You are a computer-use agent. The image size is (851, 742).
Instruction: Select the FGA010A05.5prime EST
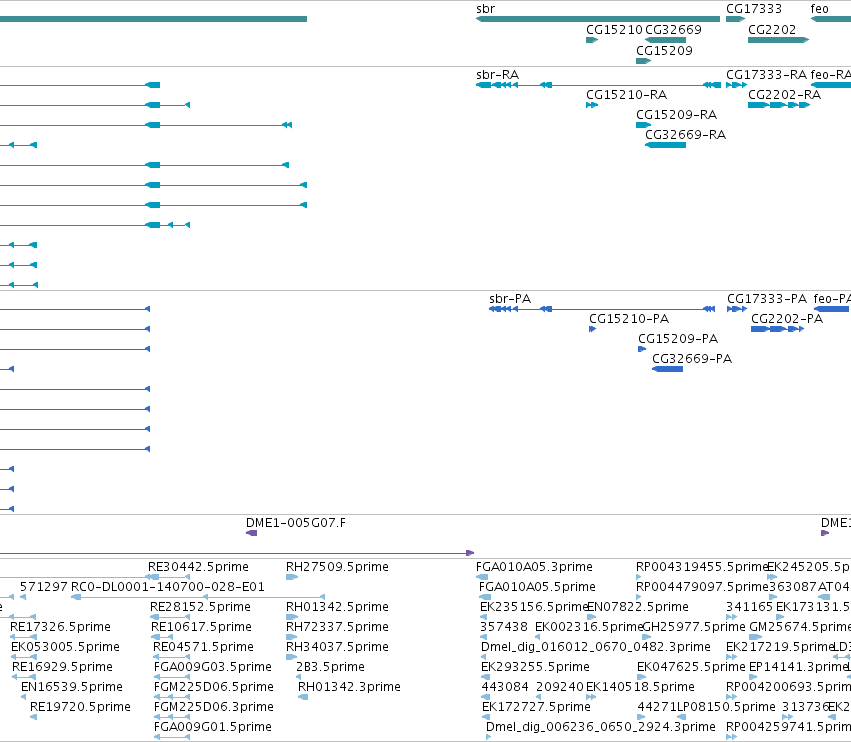485,597
